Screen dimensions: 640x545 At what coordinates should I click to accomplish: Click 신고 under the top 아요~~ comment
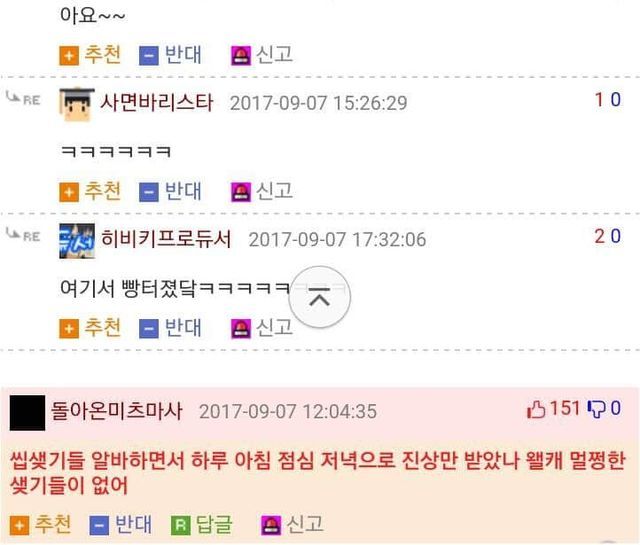(x=274, y=55)
